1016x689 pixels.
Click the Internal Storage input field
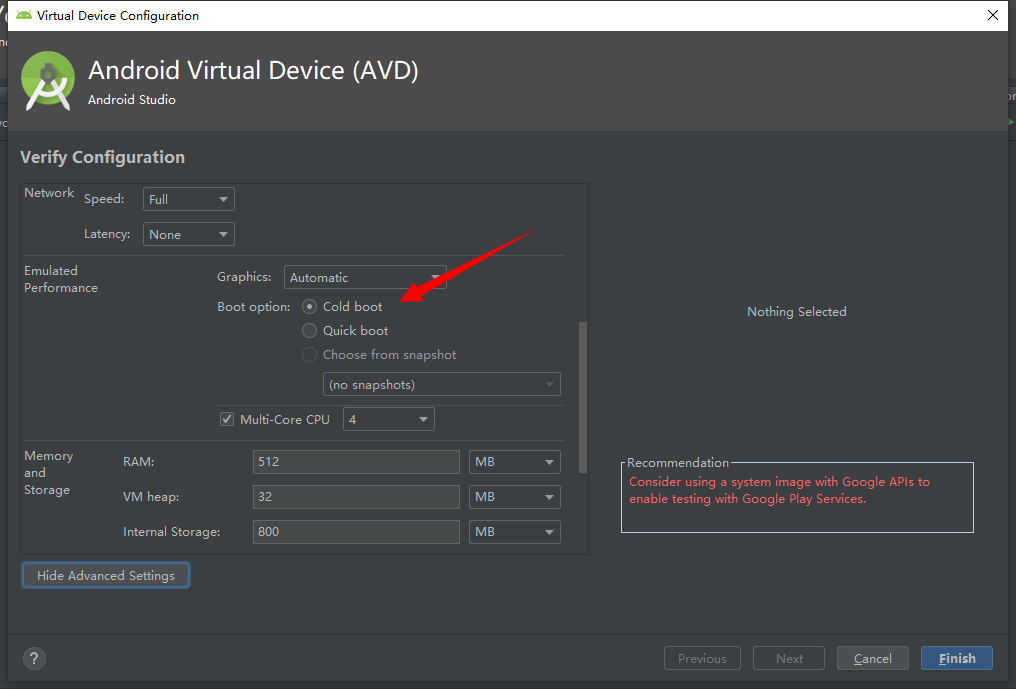click(x=356, y=532)
